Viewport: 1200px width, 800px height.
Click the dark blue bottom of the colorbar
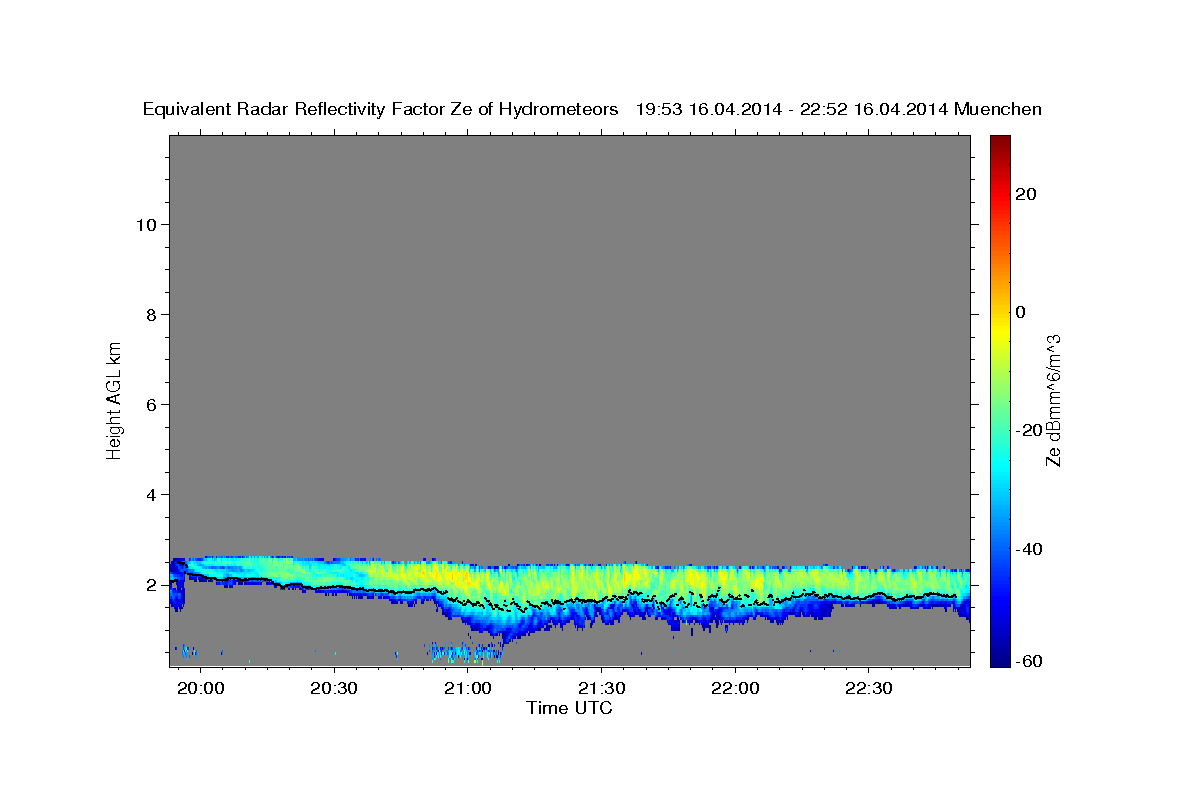click(1000, 658)
